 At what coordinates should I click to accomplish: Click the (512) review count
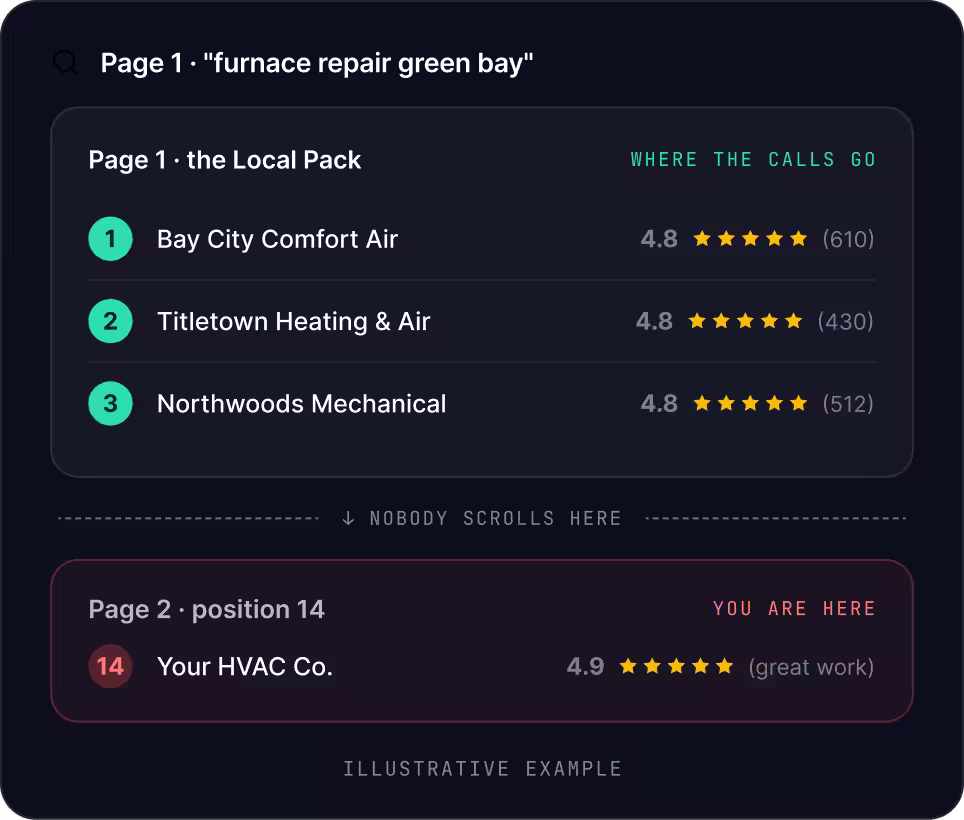(848, 404)
